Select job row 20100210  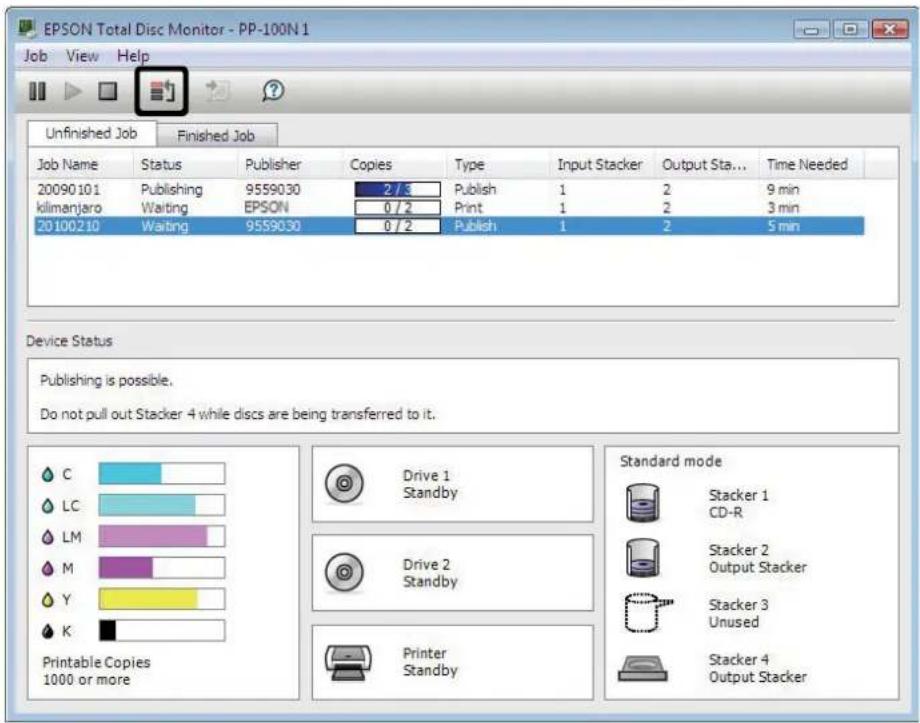(x=449, y=226)
